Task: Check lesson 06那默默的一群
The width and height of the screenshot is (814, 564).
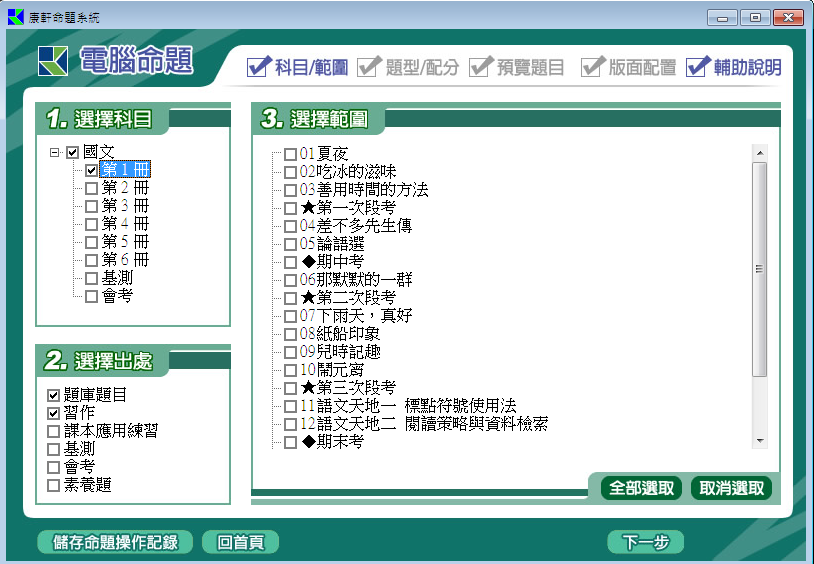Action: tap(290, 280)
